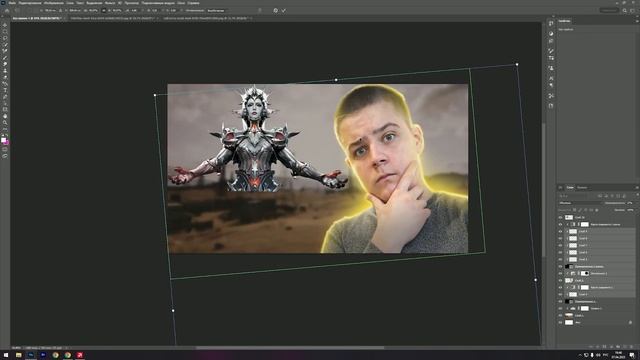Cancel the transform with the circle-slash icon
The height and width of the screenshot is (360, 640).
(276, 11)
